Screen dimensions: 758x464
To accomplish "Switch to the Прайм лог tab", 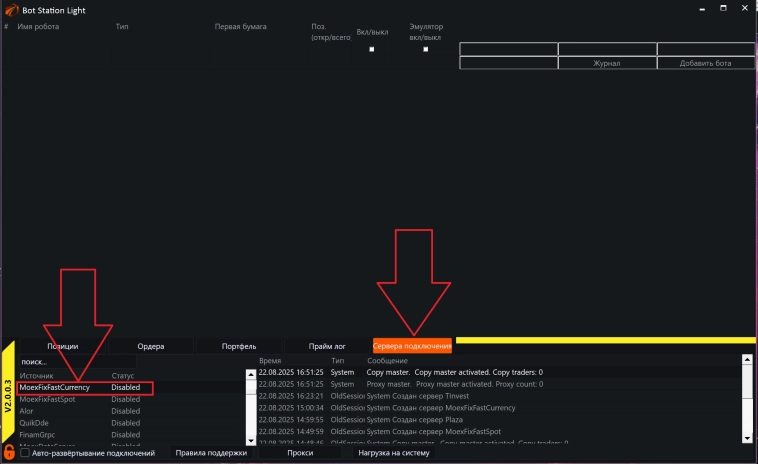I will (327, 346).
